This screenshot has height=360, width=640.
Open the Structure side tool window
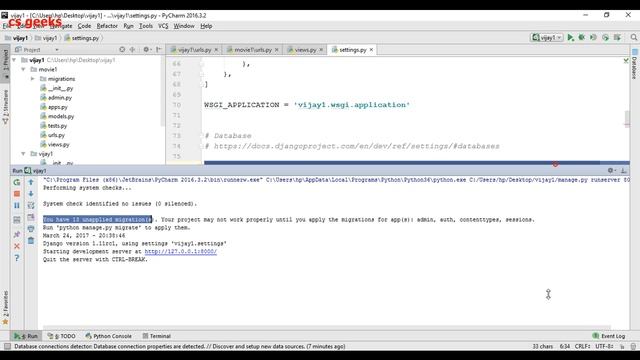pyautogui.click(x=5, y=107)
